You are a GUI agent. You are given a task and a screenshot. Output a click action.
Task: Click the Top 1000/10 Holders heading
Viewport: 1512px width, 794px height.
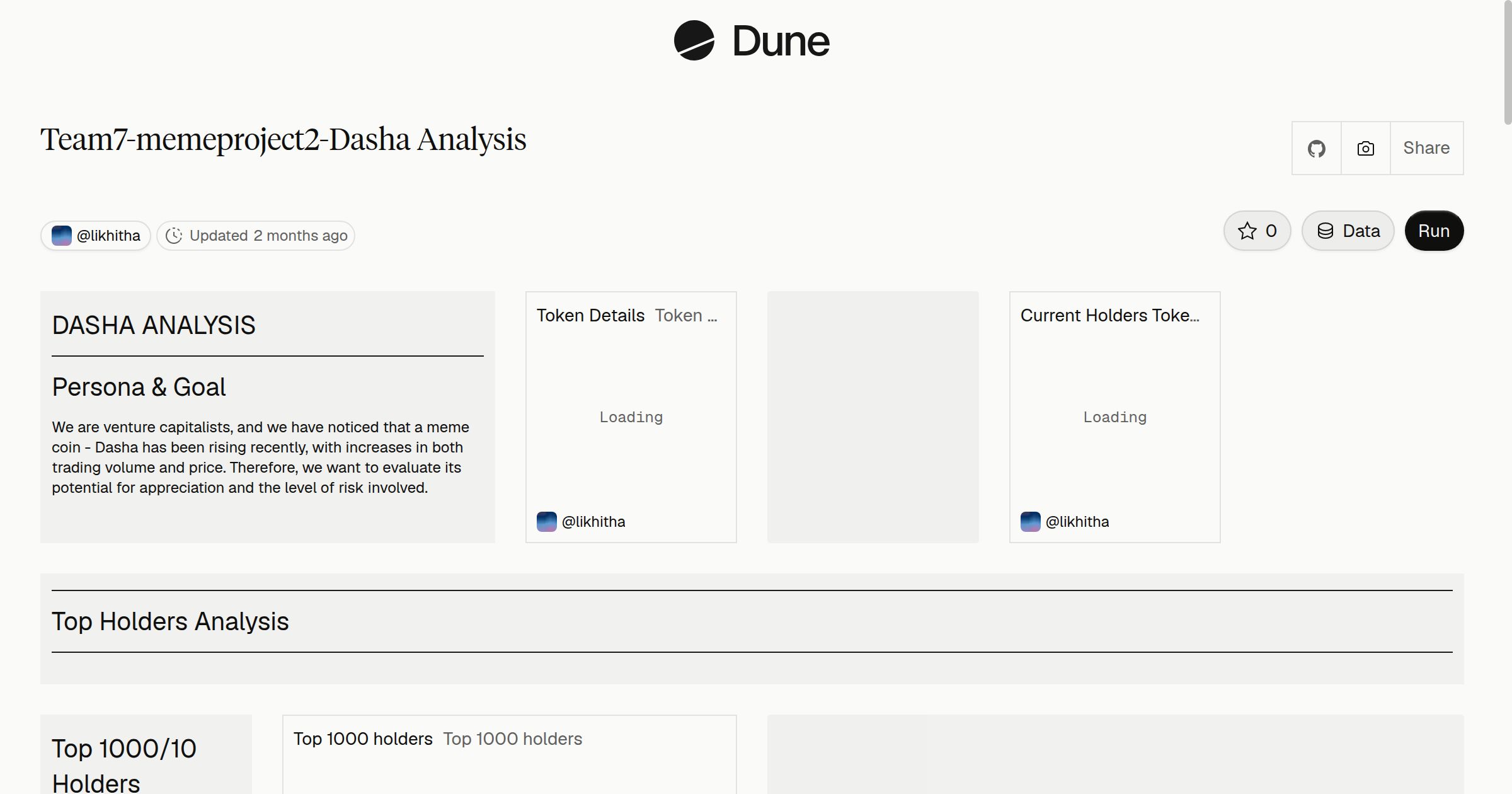(124, 766)
